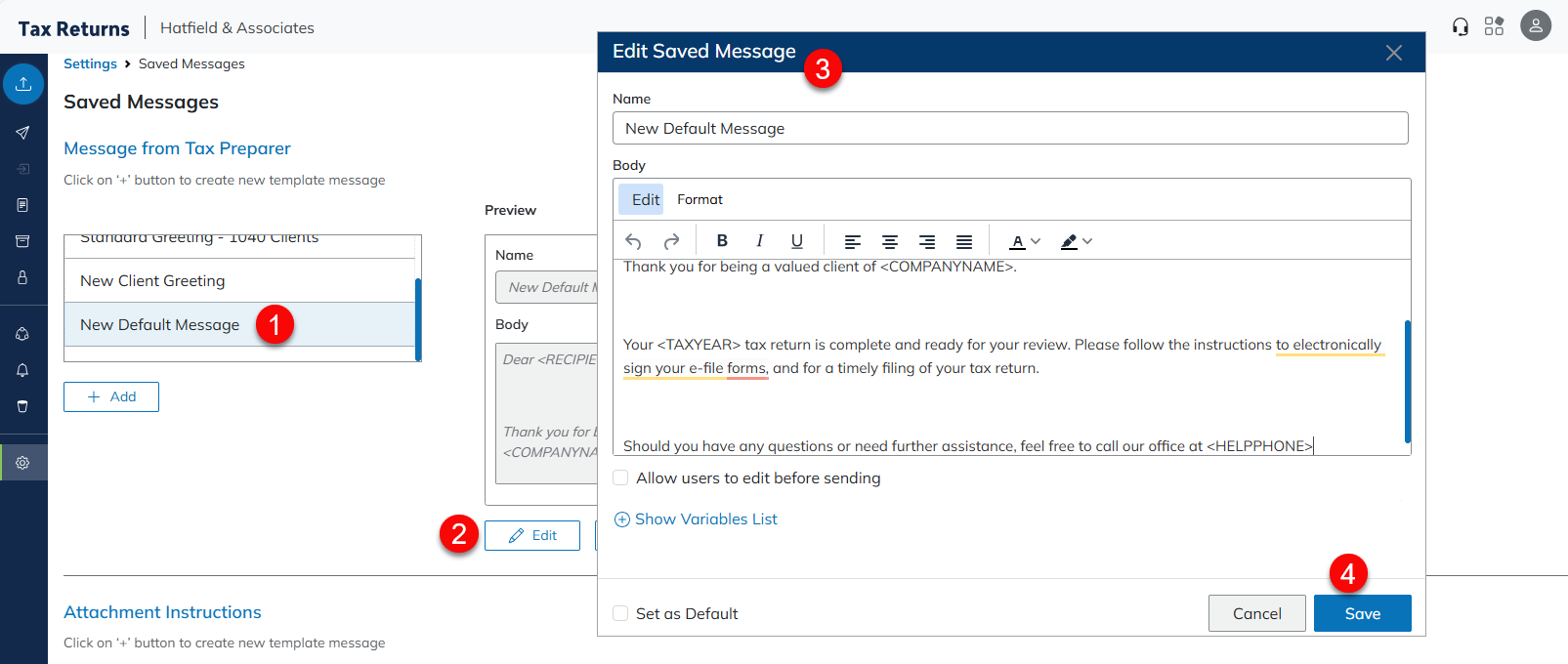Redo the last undone edit
The width and height of the screenshot is (1568, 664).
pos(671,241)
